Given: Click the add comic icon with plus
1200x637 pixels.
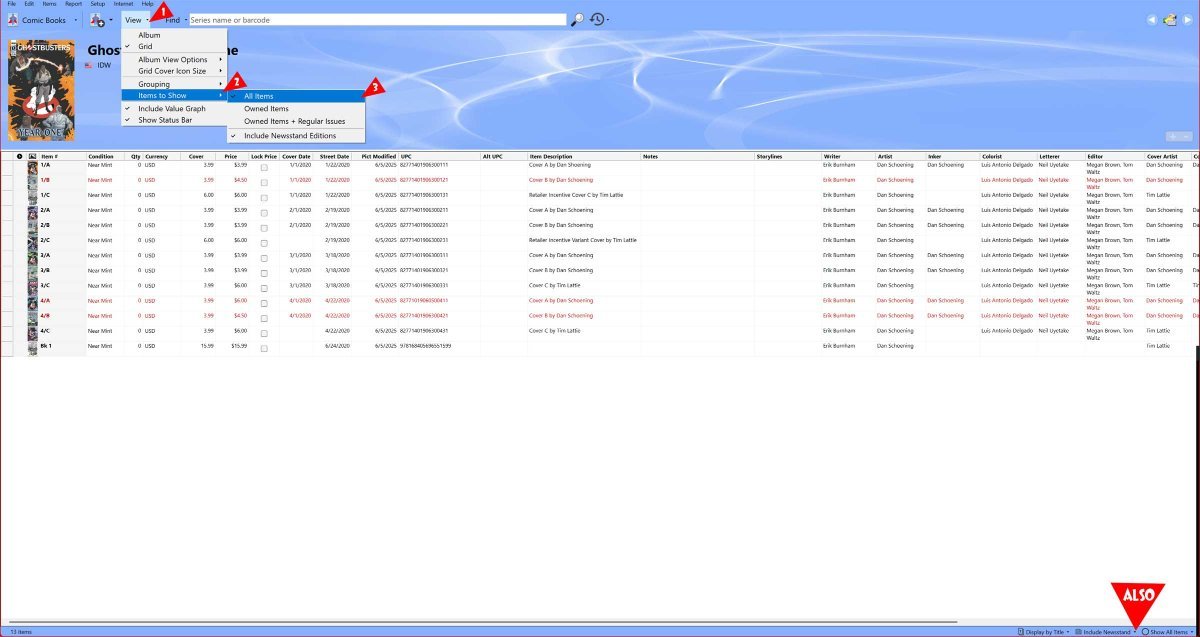Looking at the screenshot, I should coord(97,20).
